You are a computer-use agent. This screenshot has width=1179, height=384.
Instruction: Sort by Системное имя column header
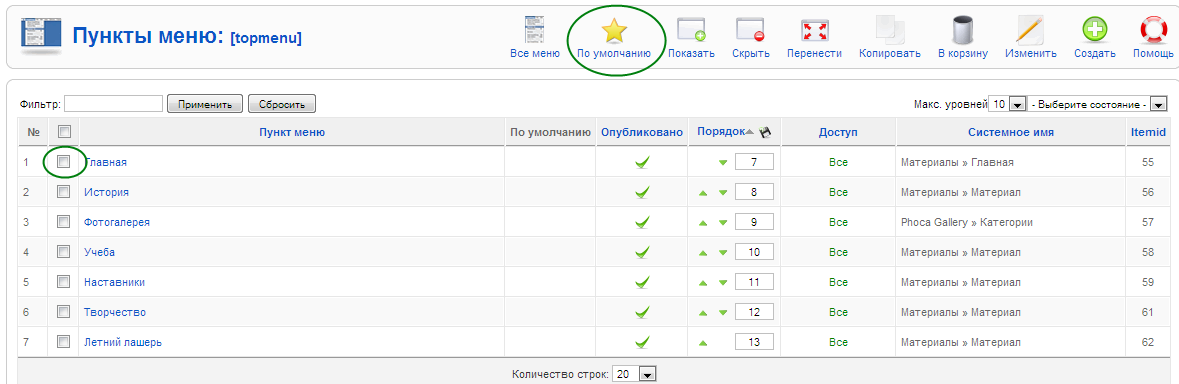[x=1011, y=132]
